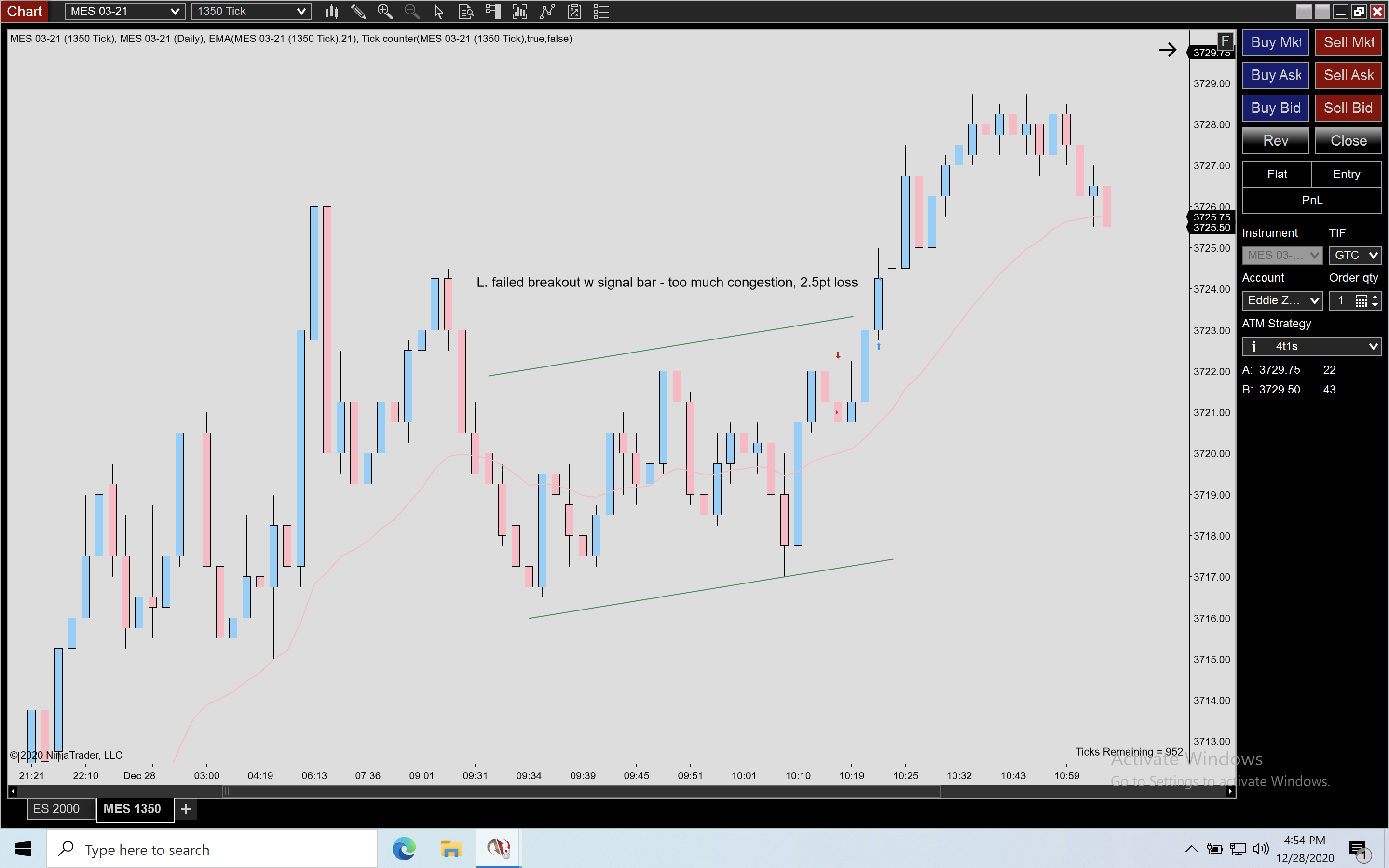
Task: Add a new chart tab with plus
Action: 185,809
